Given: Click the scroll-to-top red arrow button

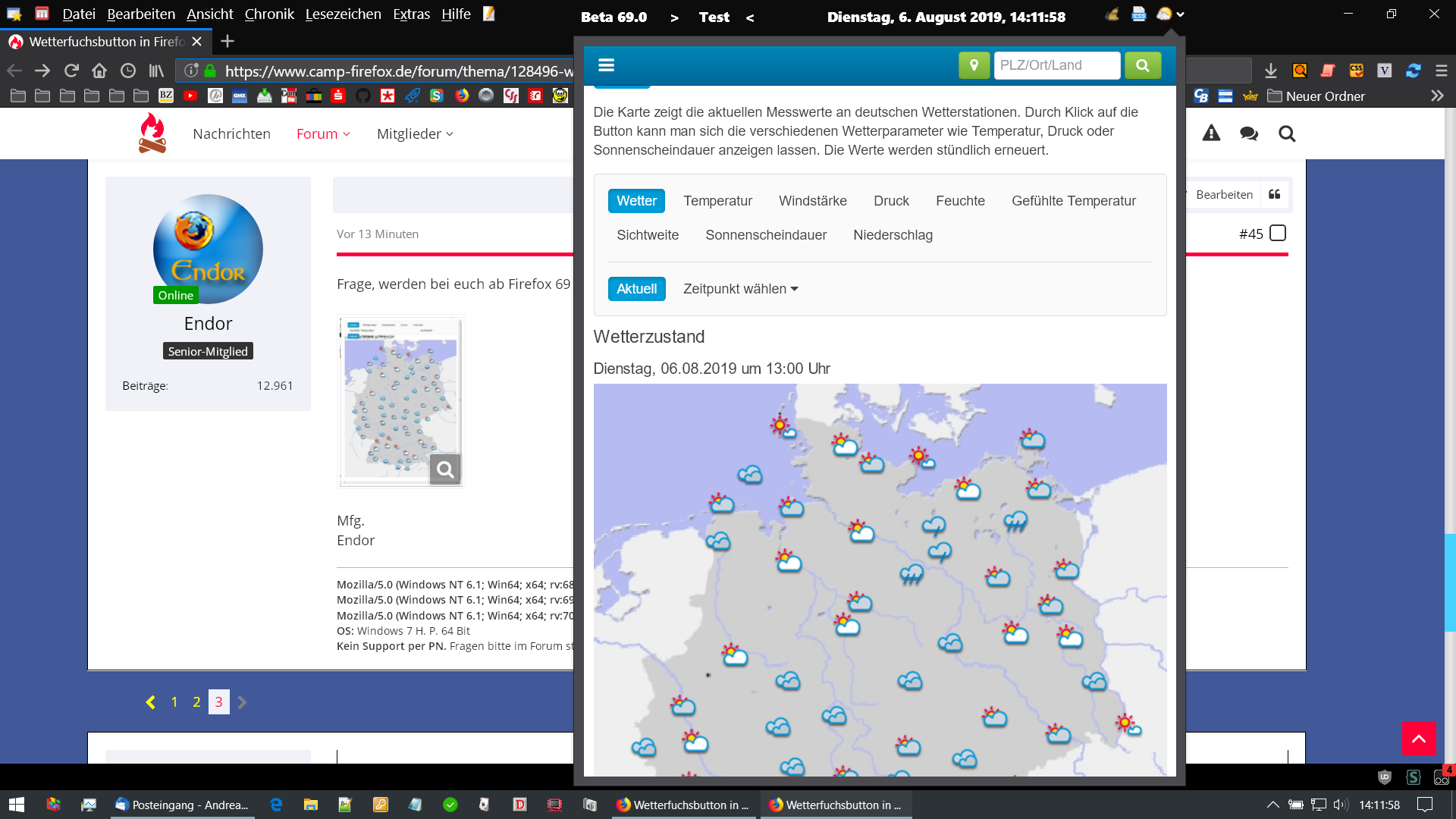Looking at the screenshot, I should pos(1418,738).
